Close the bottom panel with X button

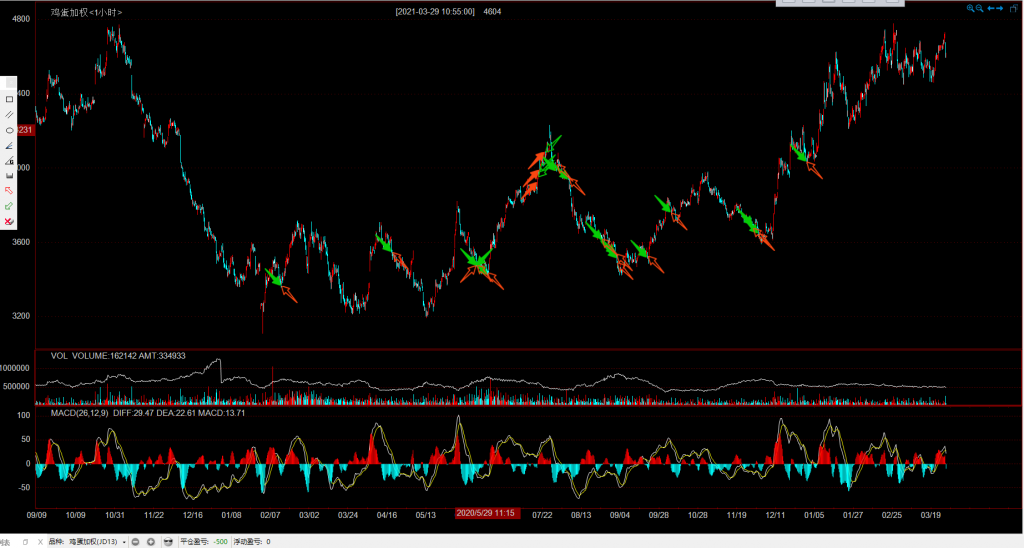(40, 541)
